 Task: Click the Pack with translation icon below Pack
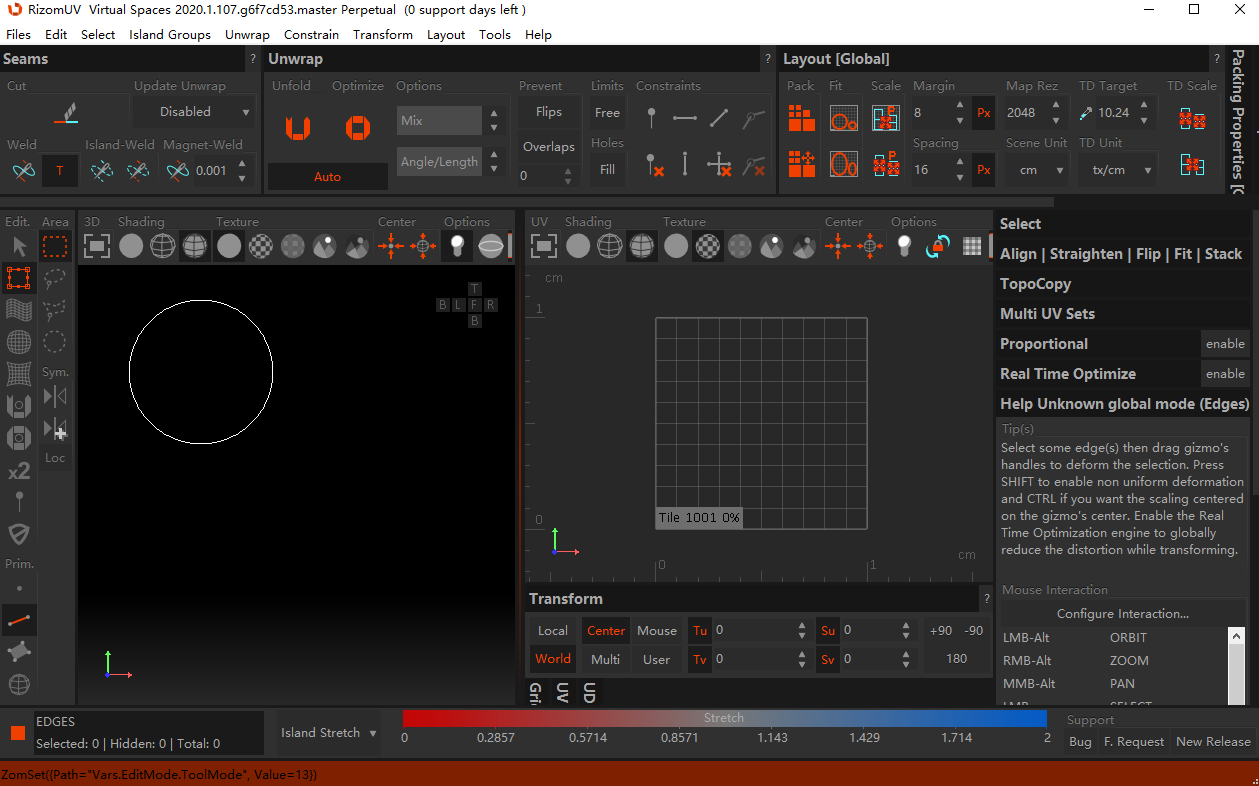click(801, 163)
